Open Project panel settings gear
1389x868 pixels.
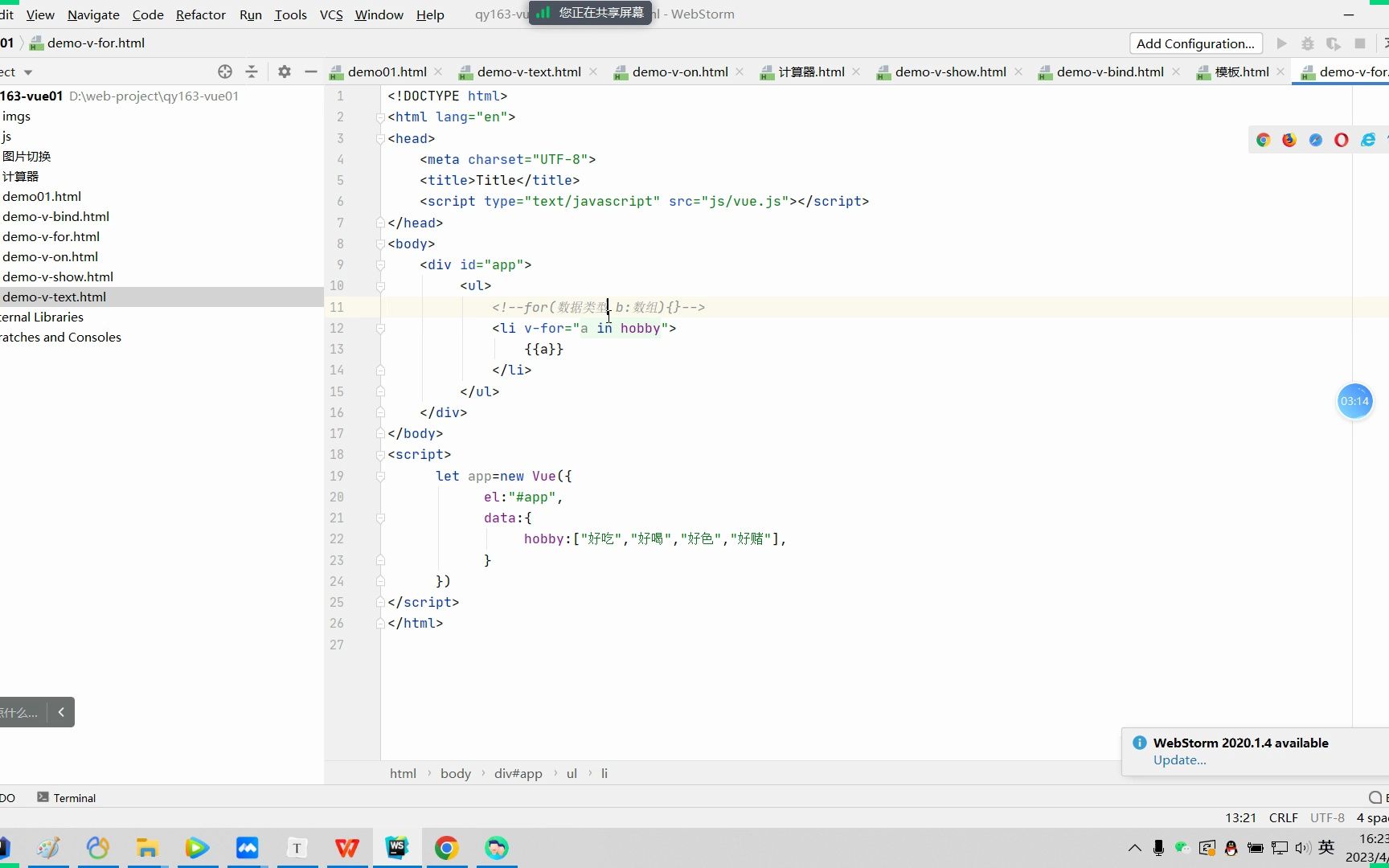point(285,72)
